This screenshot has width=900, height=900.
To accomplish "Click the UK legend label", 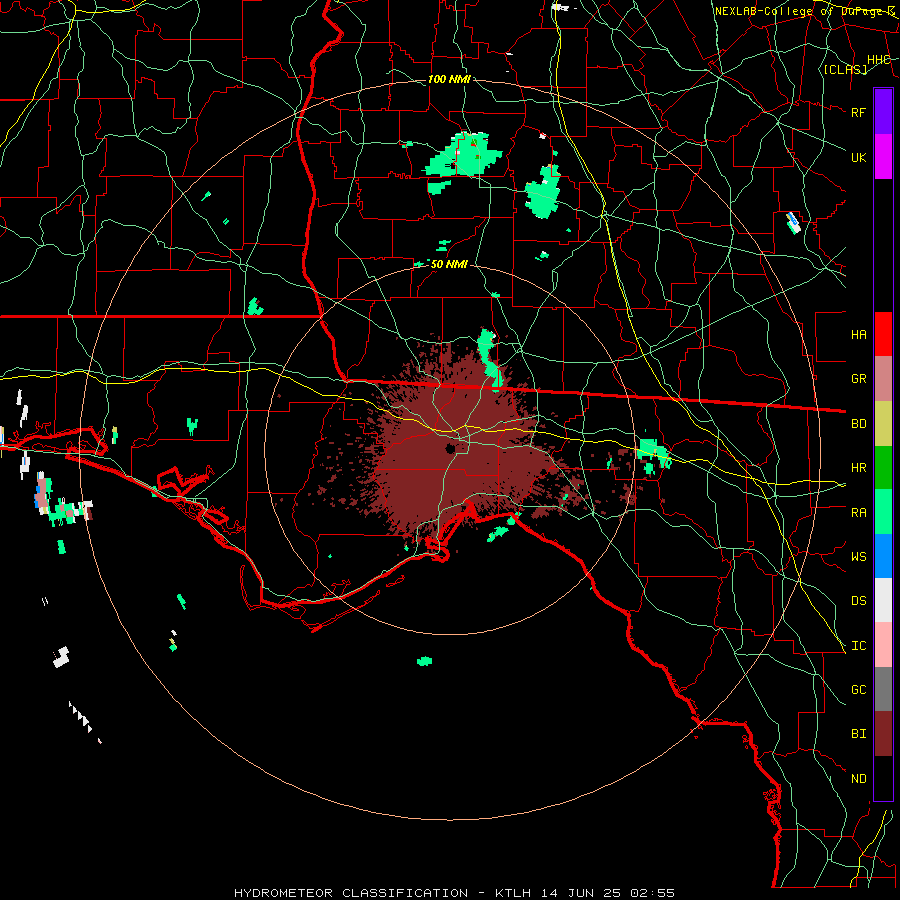I will 859,157.
